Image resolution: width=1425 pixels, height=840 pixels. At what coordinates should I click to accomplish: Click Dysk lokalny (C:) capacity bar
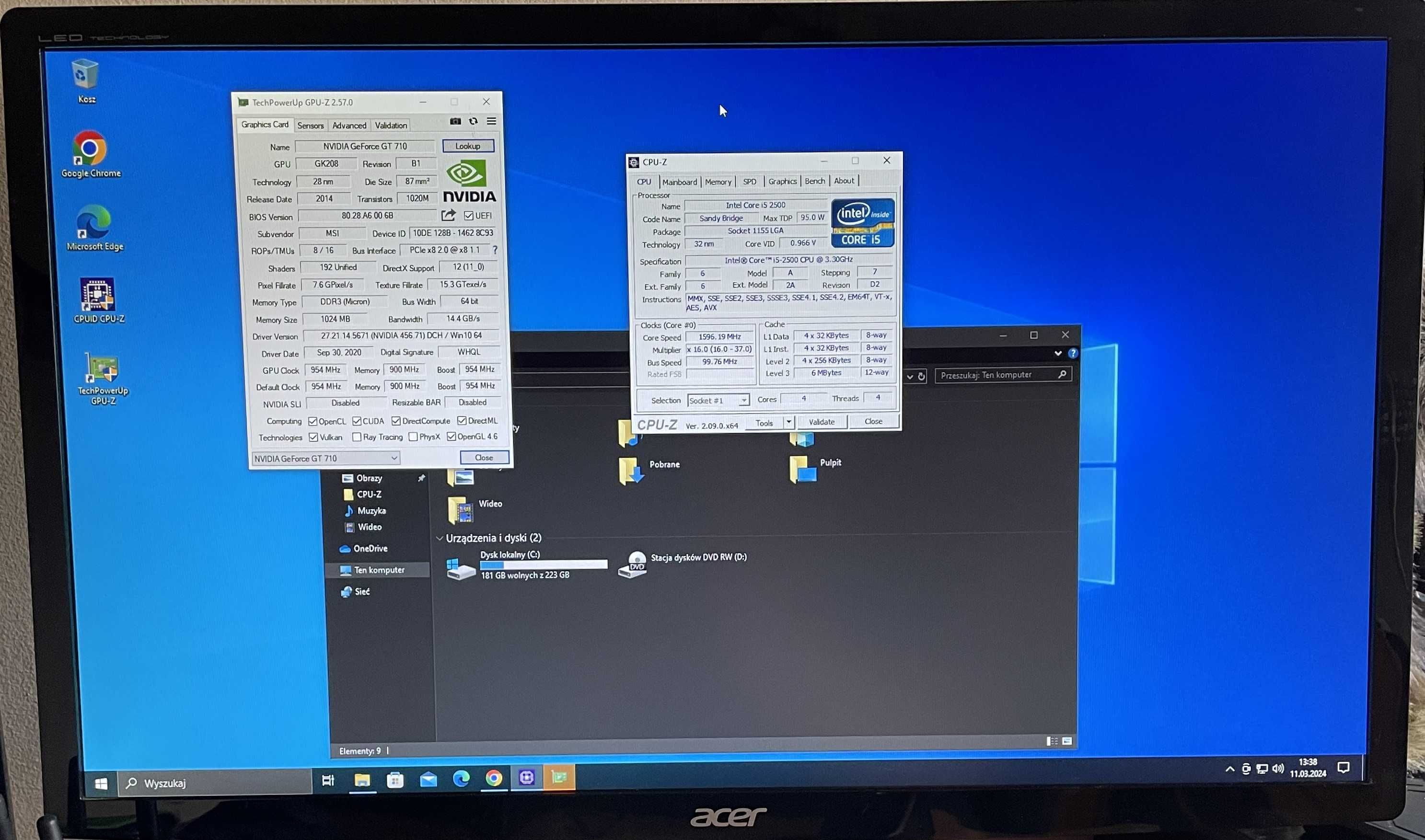coord(544,564)
